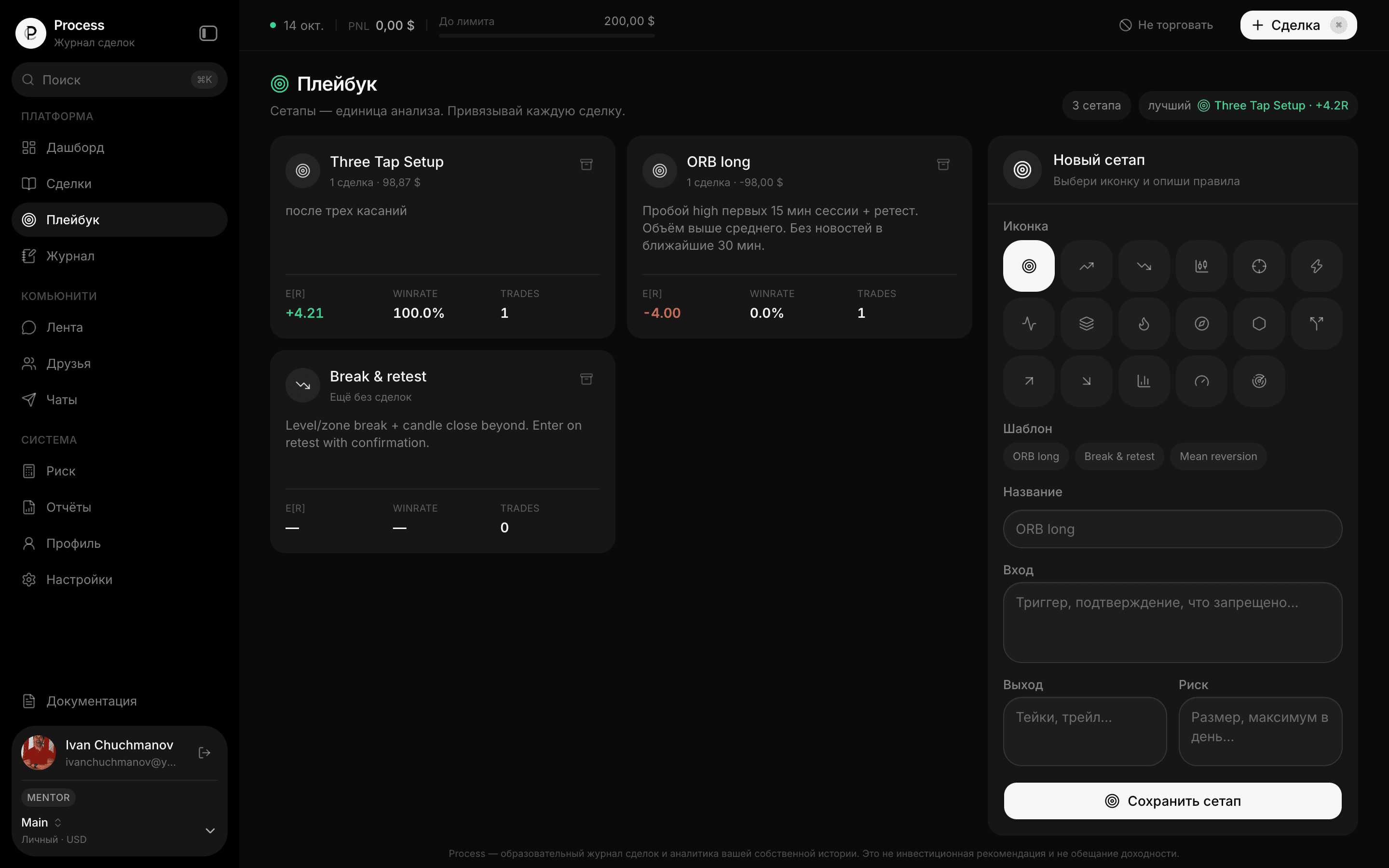Choose the trending-up arrow setup icon

1086,266
